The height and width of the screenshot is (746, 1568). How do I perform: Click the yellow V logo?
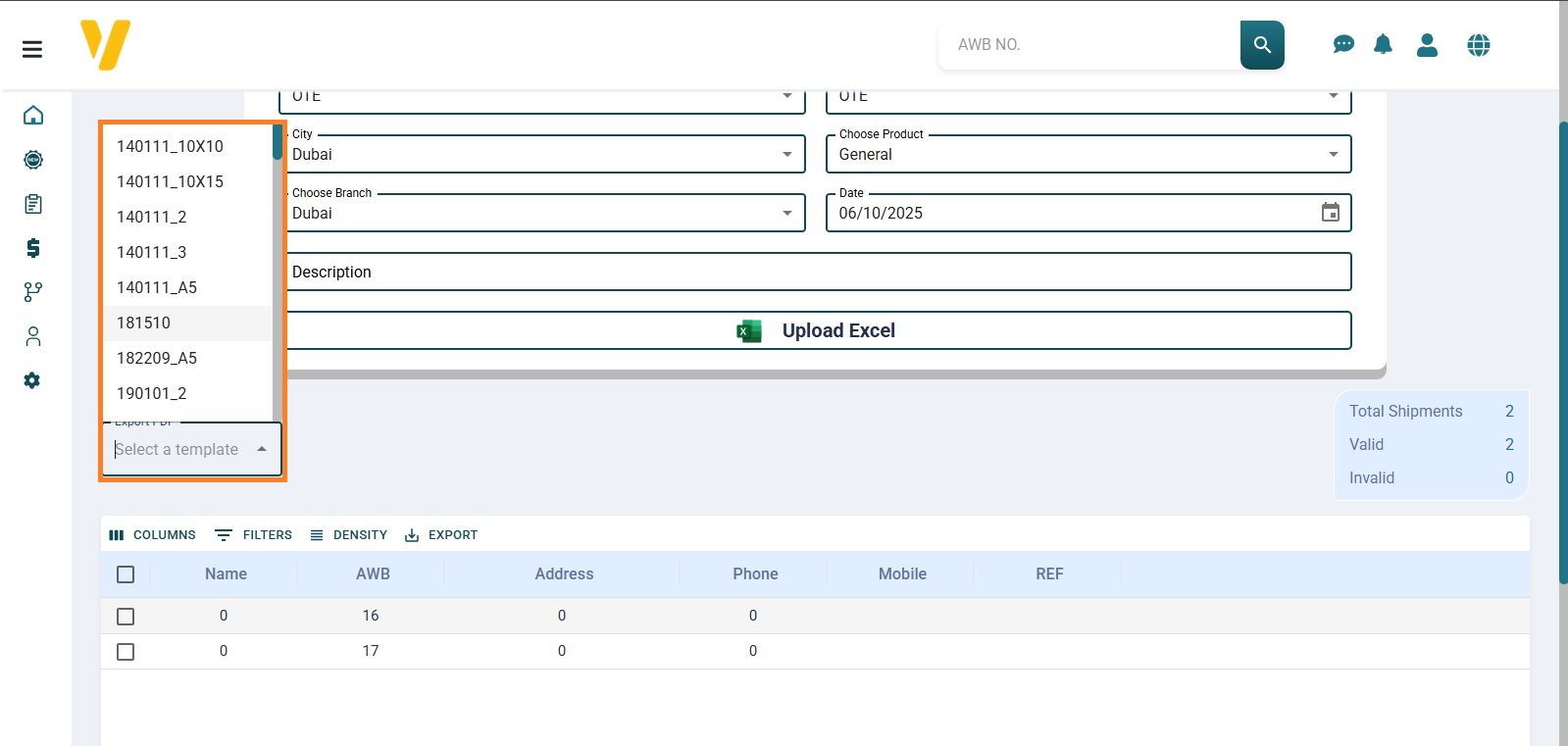105,45
